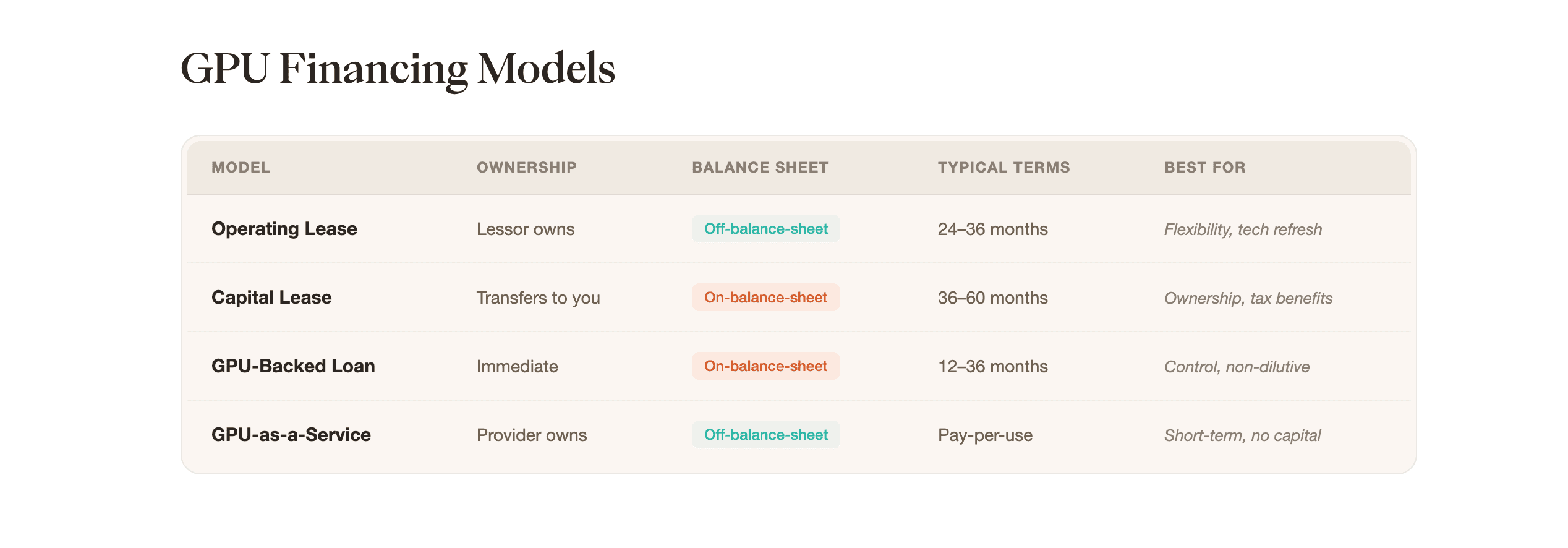Select the GPU-as-a-Service row name
Image resolution: width=1568 pixels, height=548 pixels.
(291, 435)
